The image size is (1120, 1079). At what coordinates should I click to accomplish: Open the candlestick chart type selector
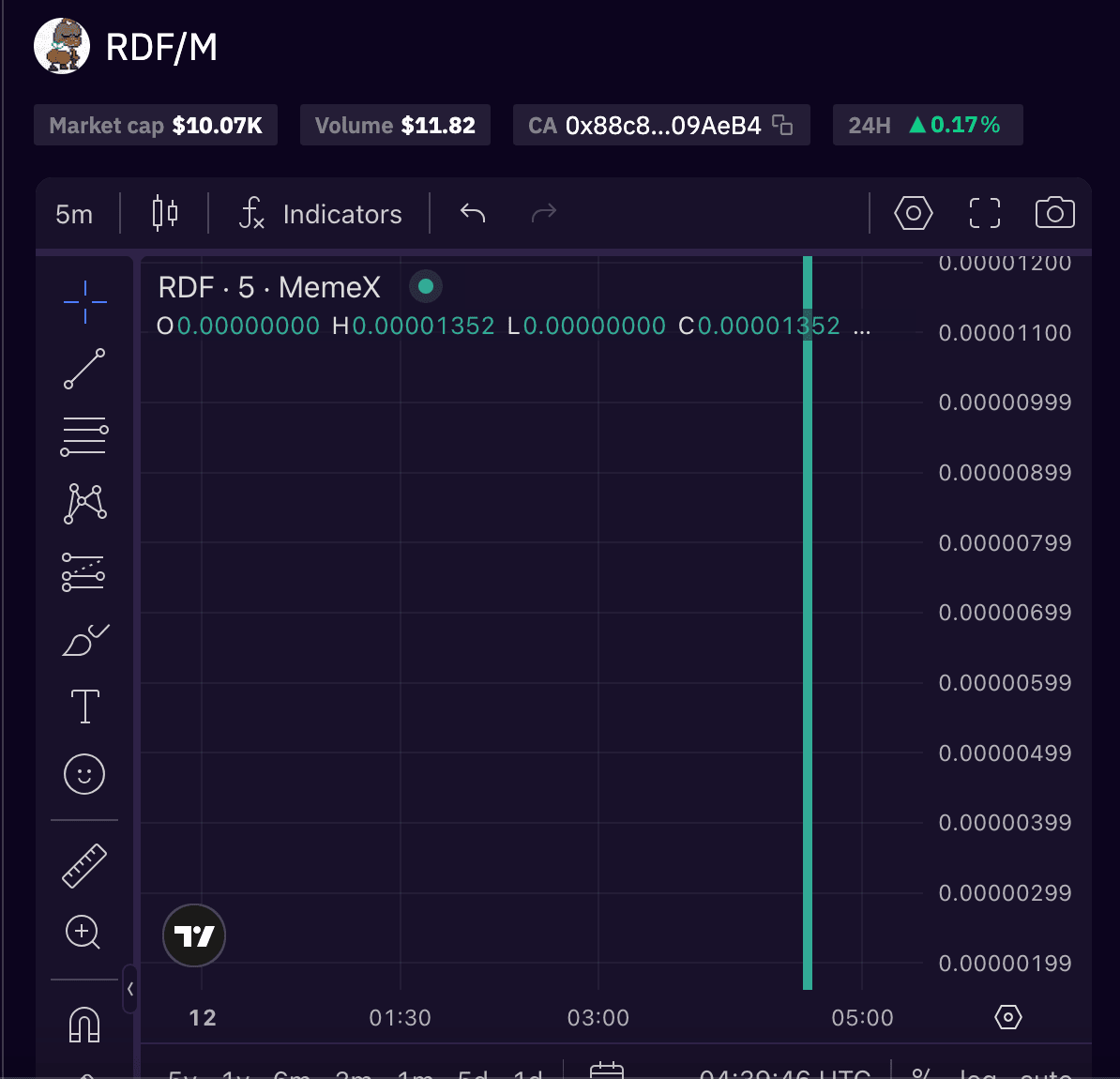[x=165, y=214]
